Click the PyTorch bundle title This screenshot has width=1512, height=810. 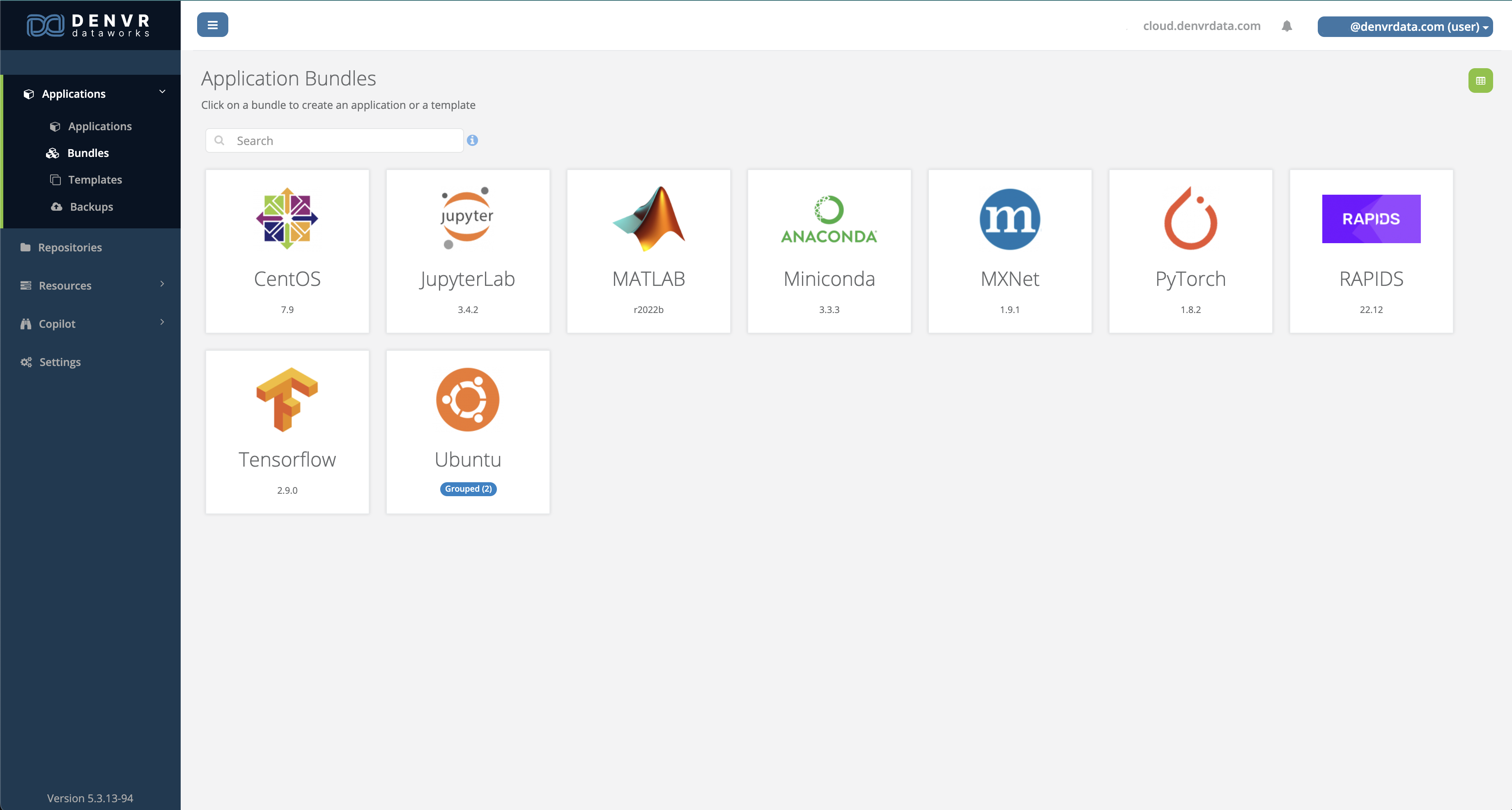[x=1190, y=279]
